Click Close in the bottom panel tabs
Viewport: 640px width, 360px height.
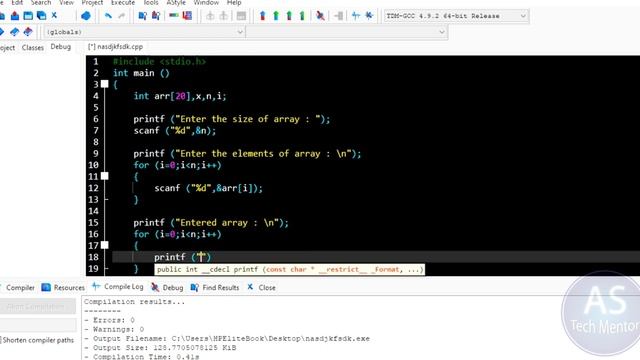pyautogui.click(x=261, y=288)
